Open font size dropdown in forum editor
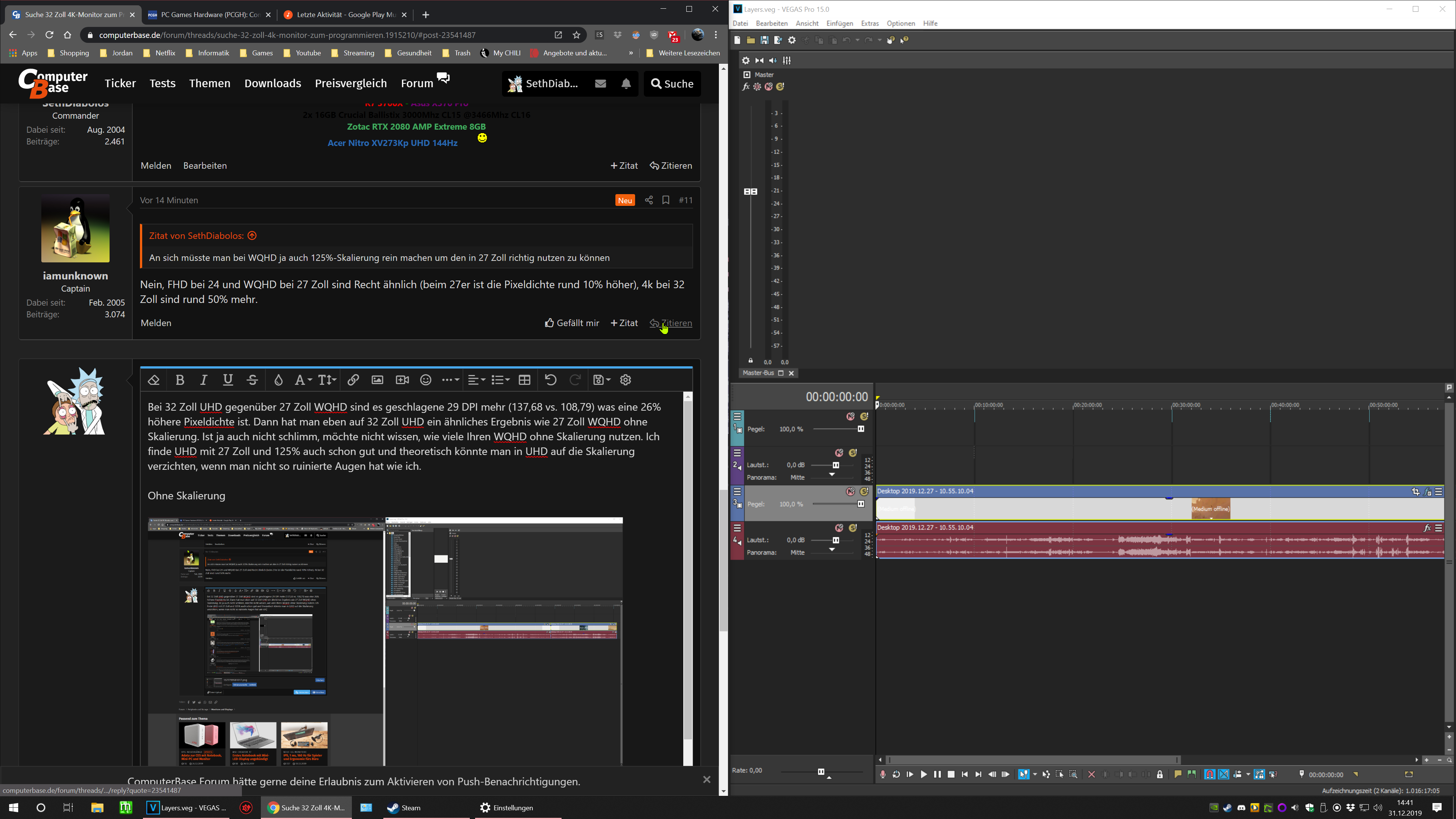 click(x=327, y=380)
